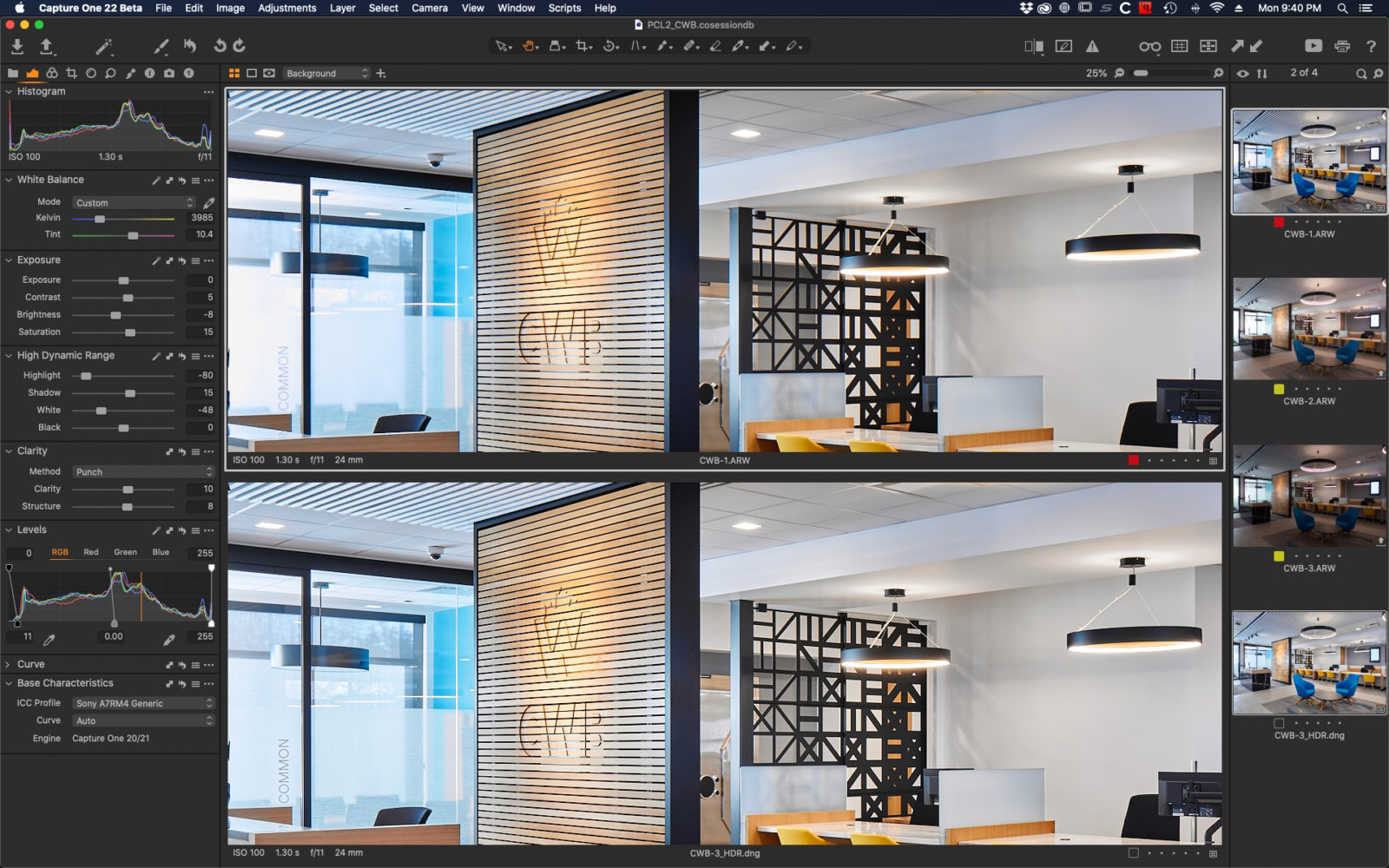
Task: Switch Levels to the Green channel tab
Action: (x=126, y=552)
